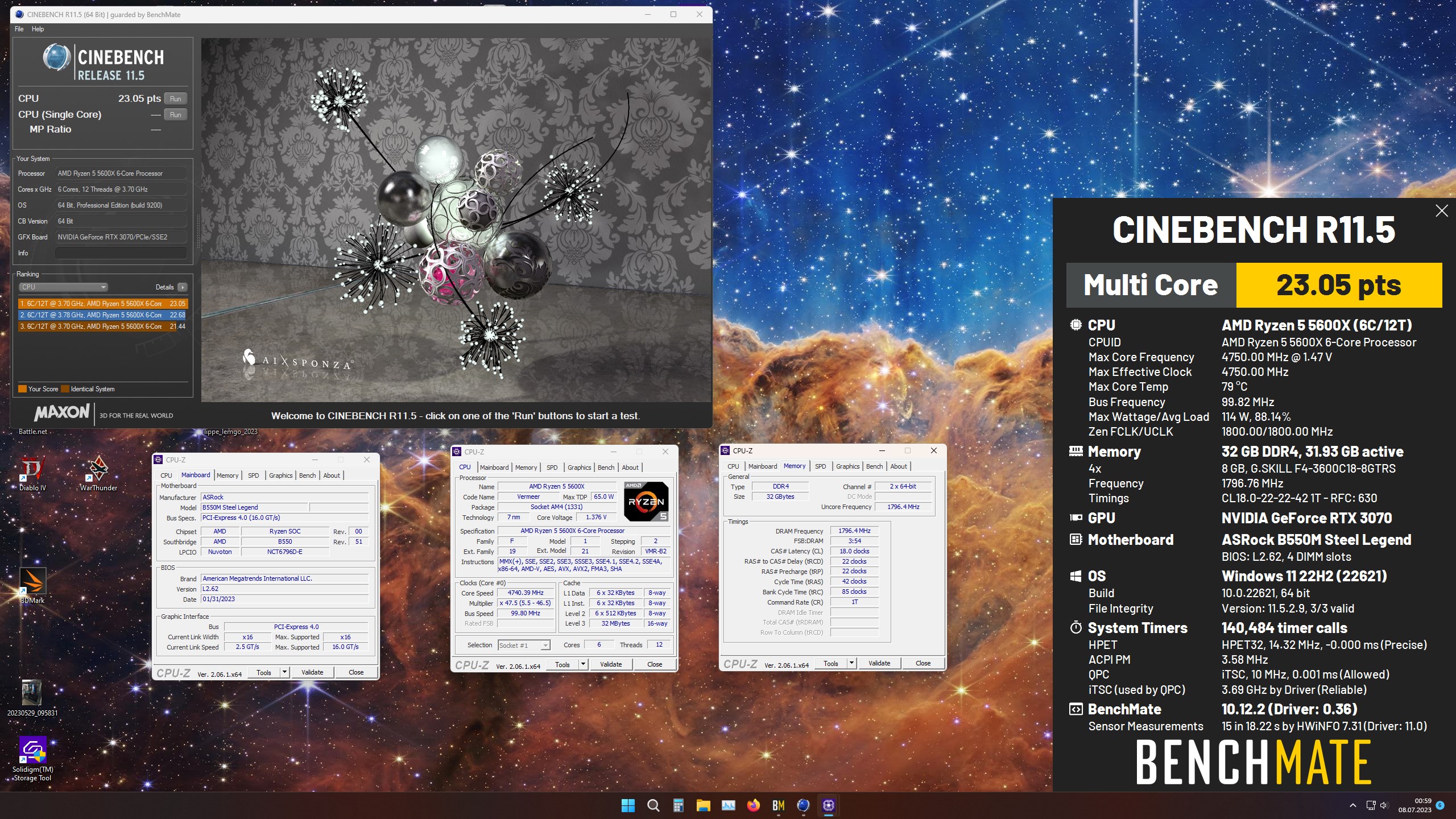Select the 20230529_095831 desktop file
Screen dimensions: 1456x819
pos(32,698)
